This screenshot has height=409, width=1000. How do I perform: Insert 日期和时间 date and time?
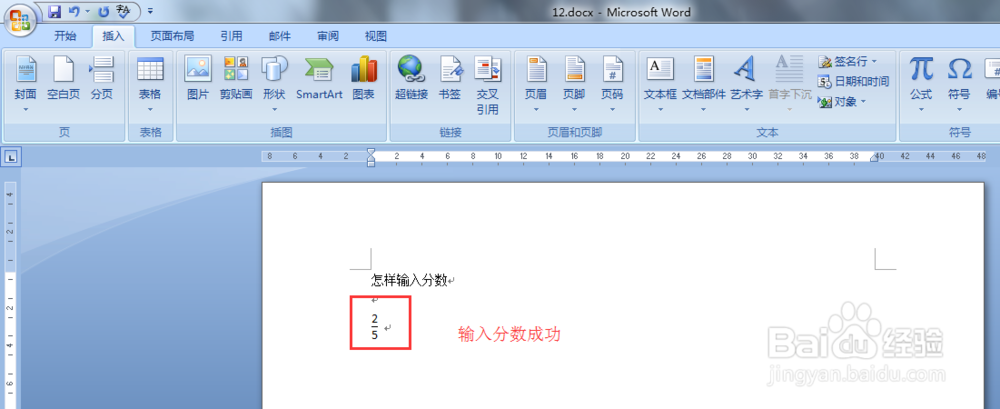coord(853,81)
